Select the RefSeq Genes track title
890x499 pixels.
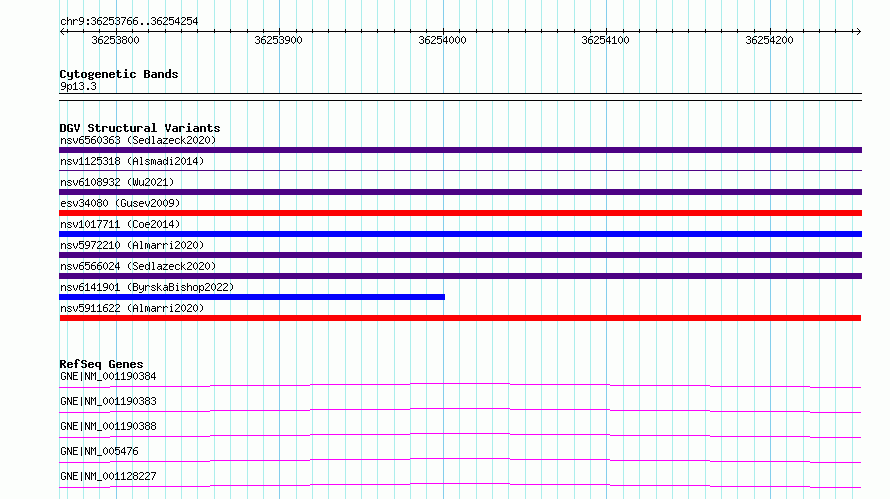(102, 364)
